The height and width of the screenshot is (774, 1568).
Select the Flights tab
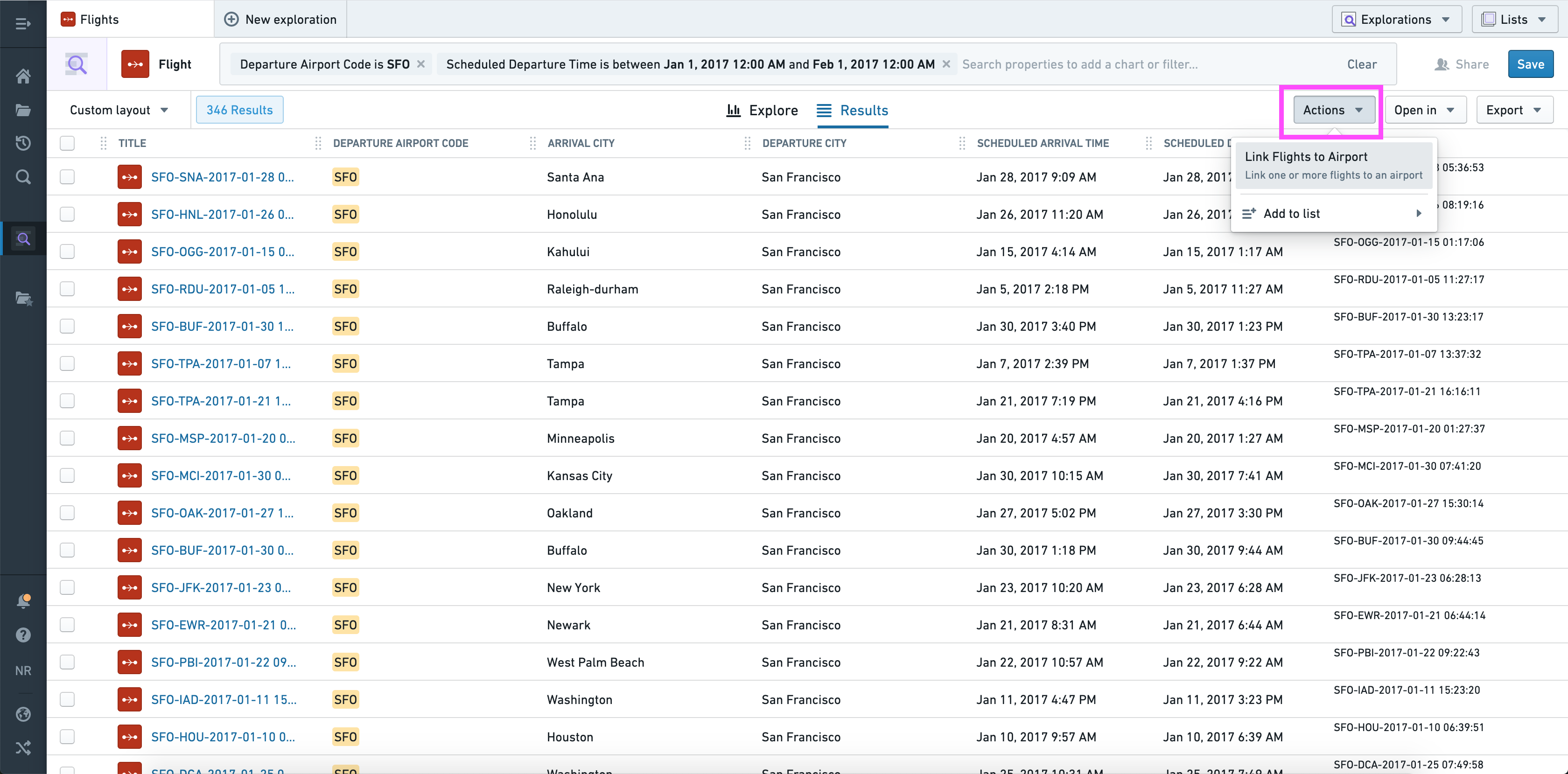(130, 20)
